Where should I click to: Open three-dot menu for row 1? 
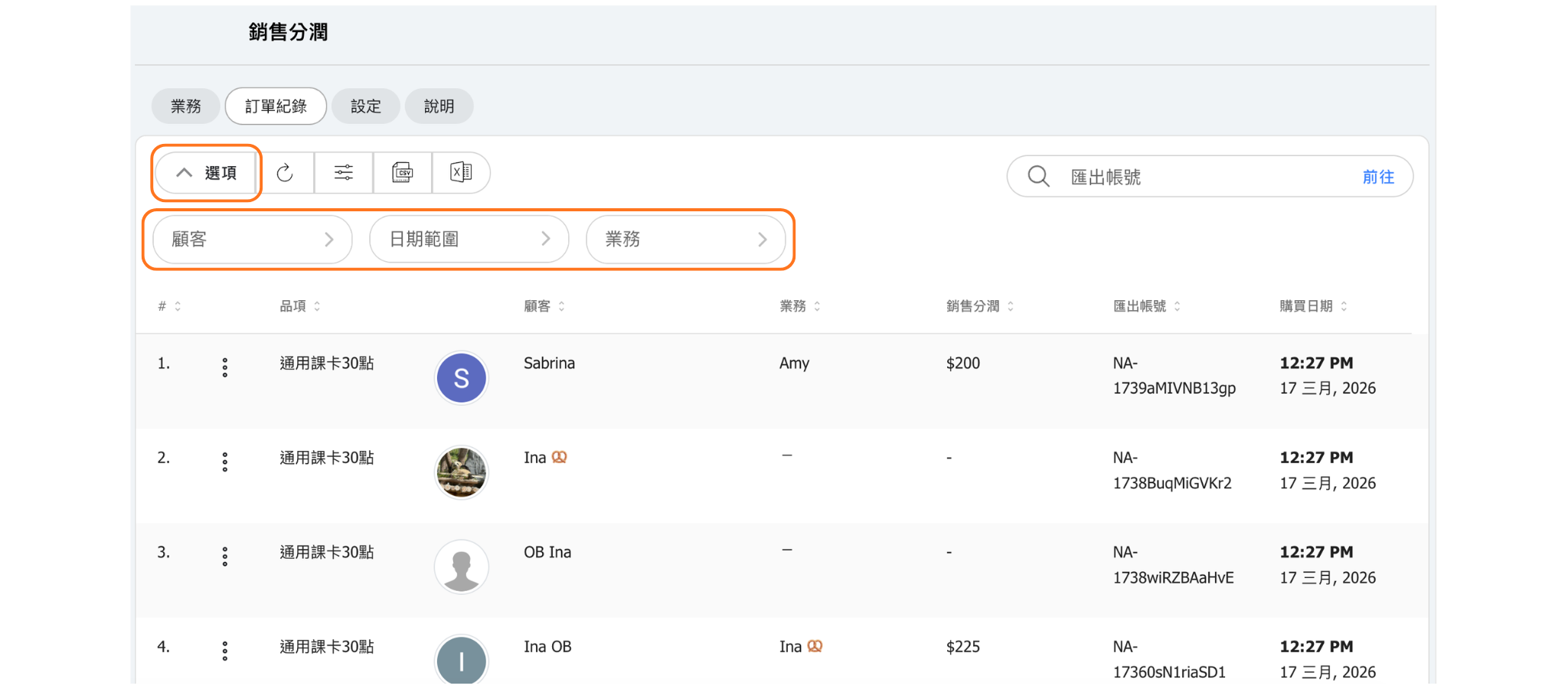click(x=224, y=367)
